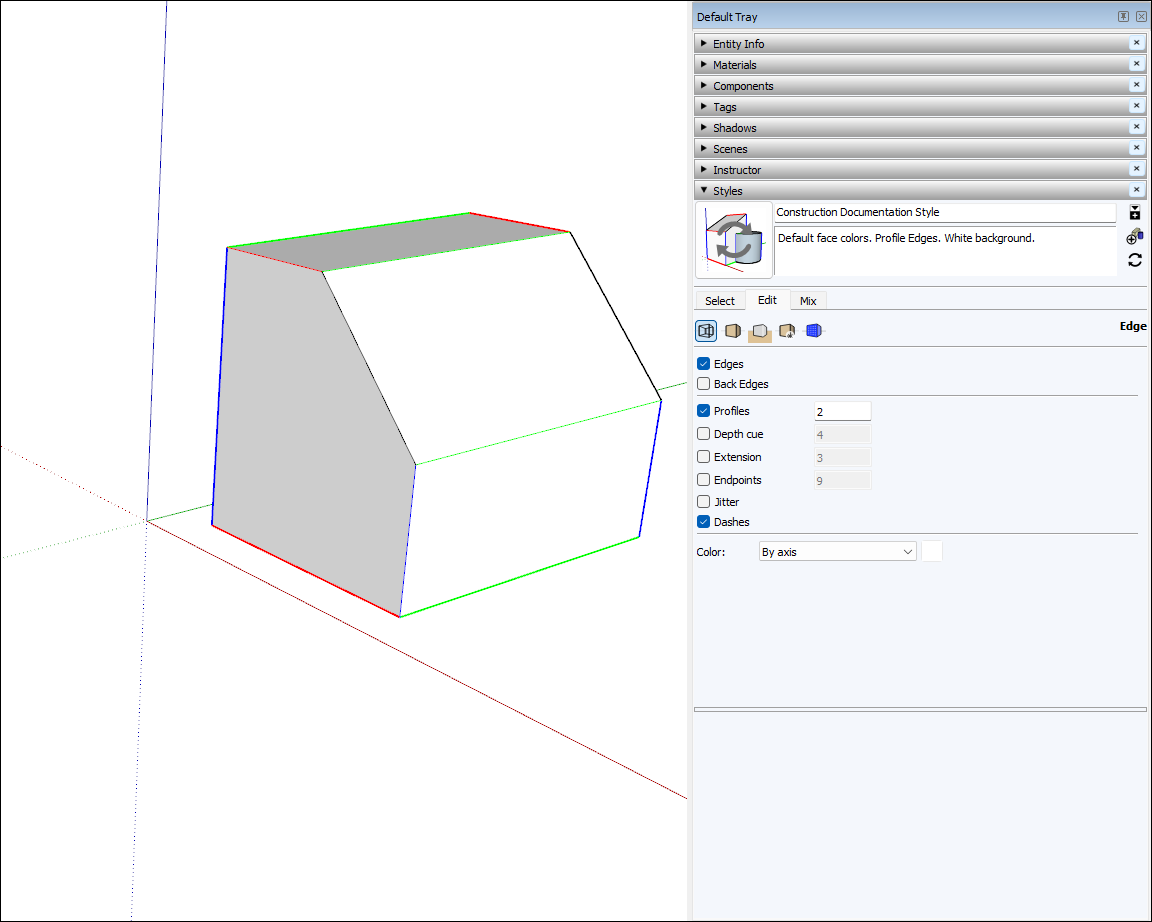Select the Modeling settings icon

[x=813, y=330]
